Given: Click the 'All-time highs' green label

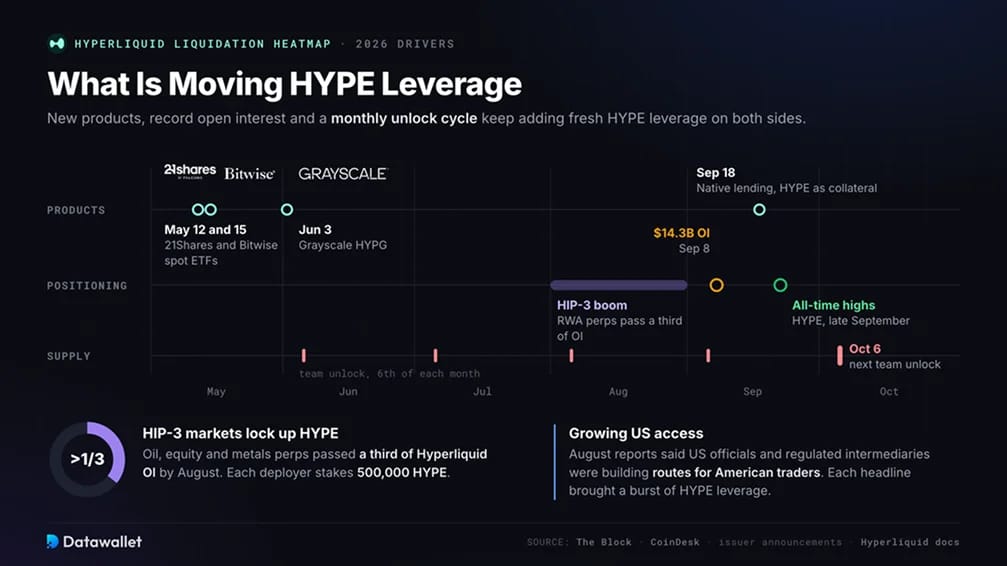Looking at the screenshot, I should point(834,306).
